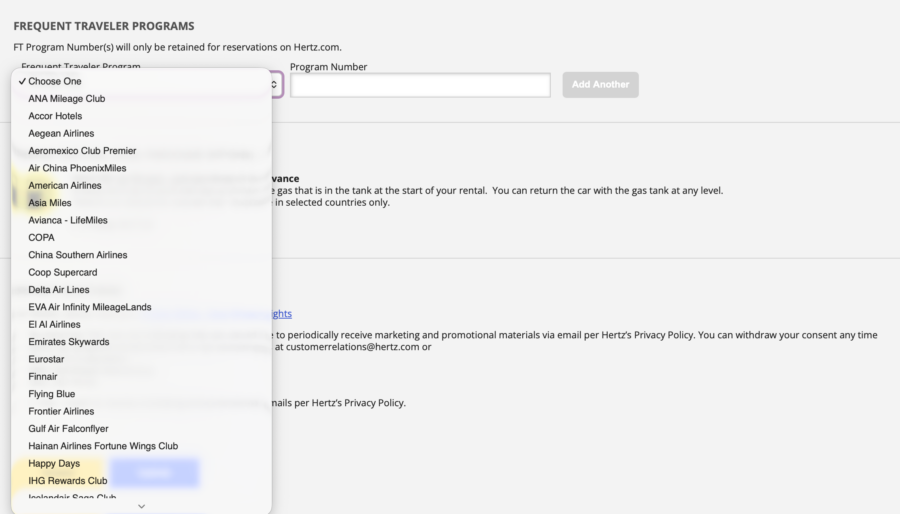Focus the Program Number input field

pos(420,85)
